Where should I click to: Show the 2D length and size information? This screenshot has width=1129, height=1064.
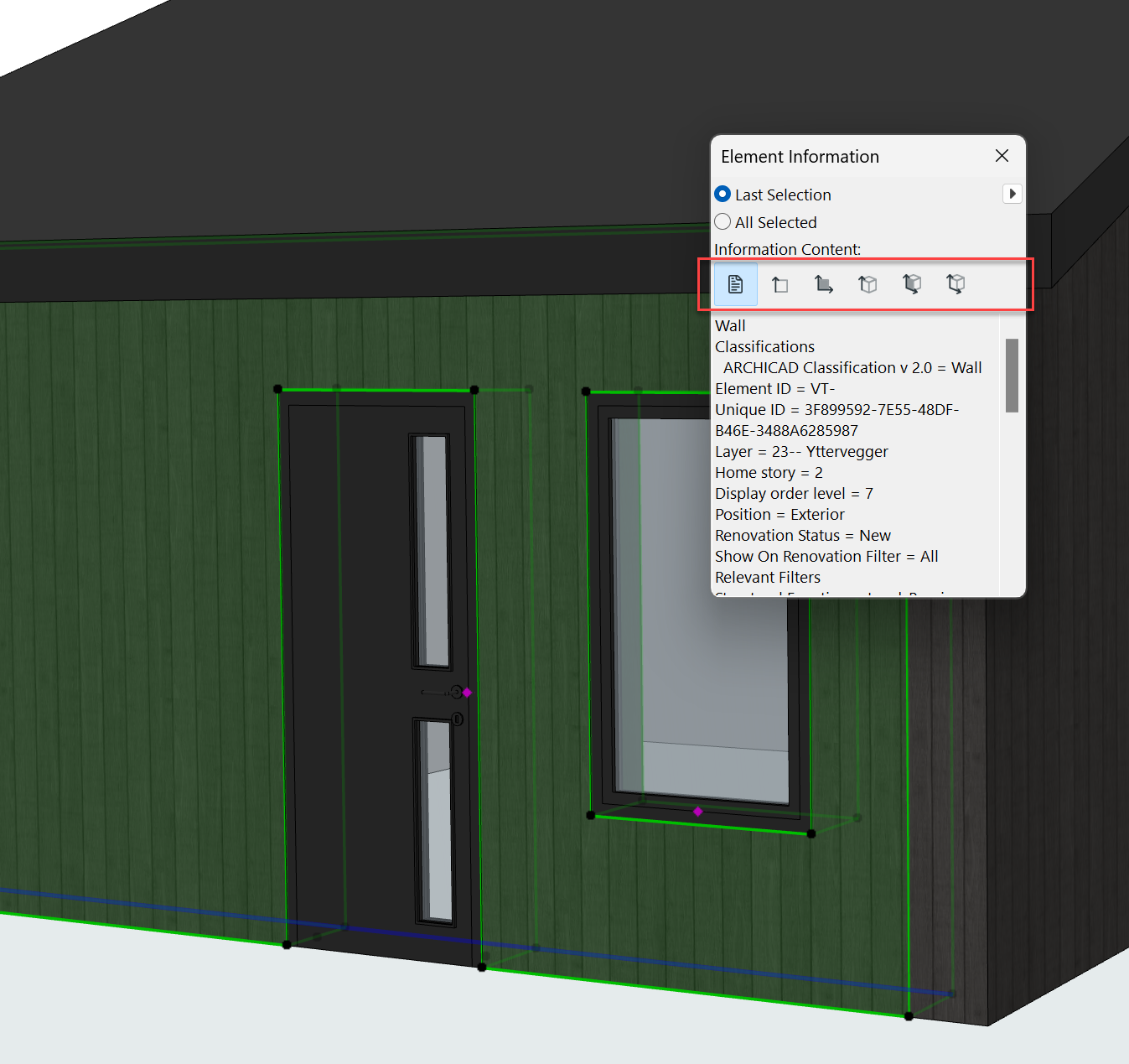click(779, 284)
